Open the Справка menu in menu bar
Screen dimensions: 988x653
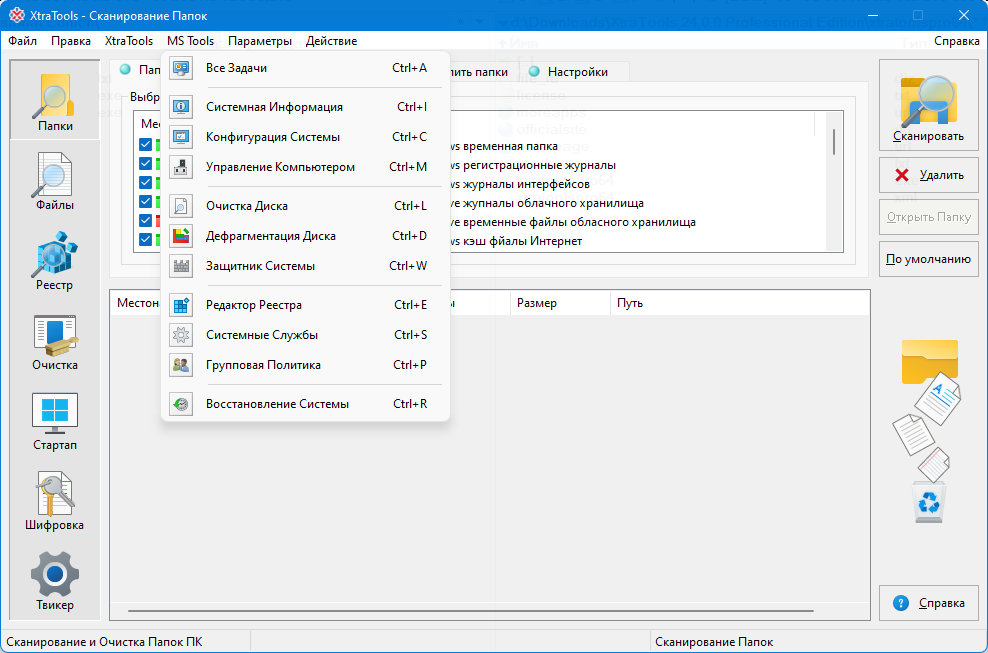coord(956,41)
